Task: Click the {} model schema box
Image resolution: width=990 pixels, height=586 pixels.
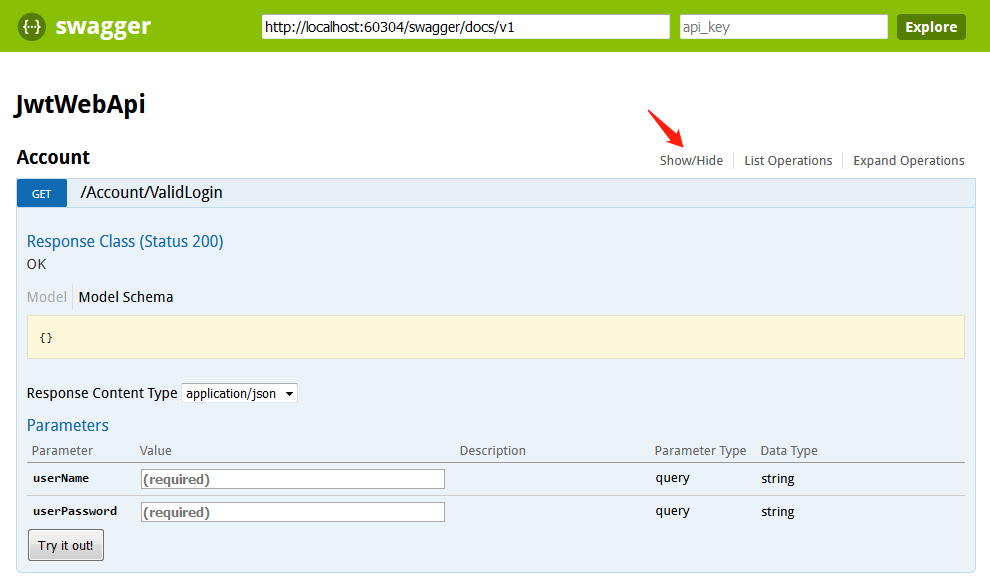Action: pos(496,337)
